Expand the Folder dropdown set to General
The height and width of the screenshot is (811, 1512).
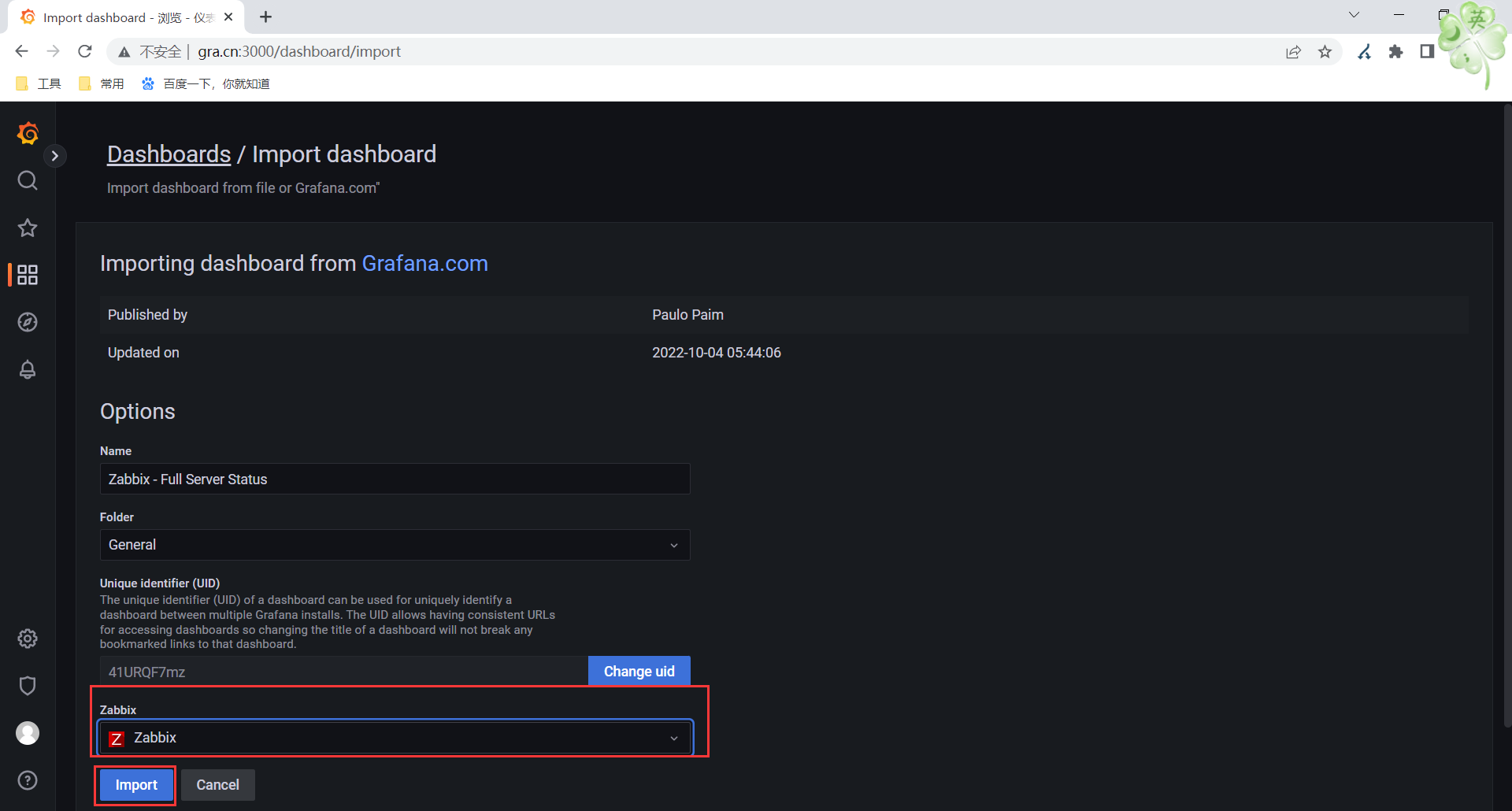[x=395, y=545]
